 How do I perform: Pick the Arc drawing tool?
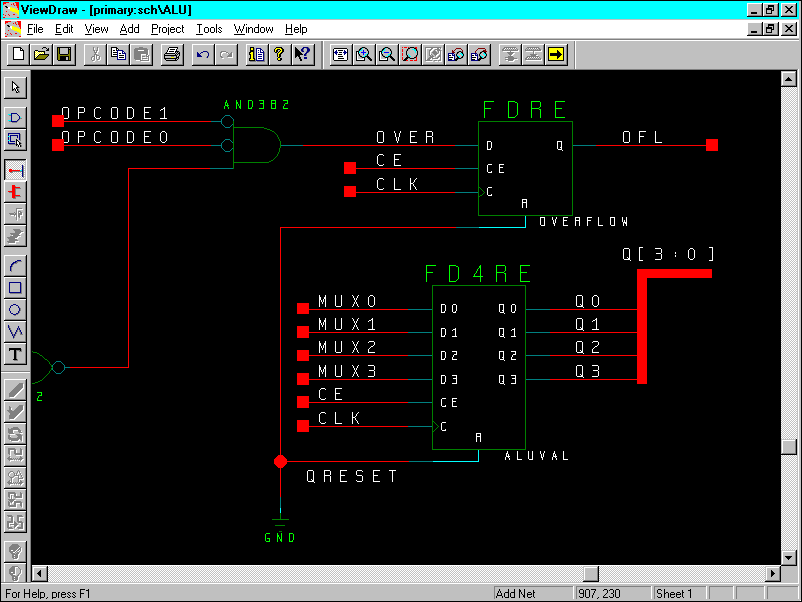(15, 265)
